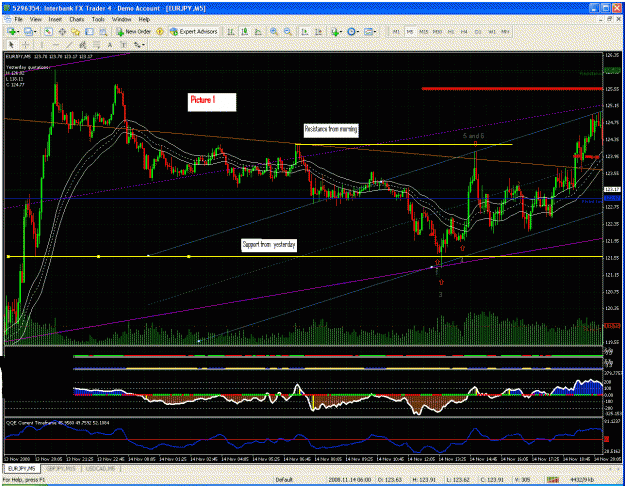The height and width of the screenshot is (486, 625).
Task: Switch to W1 timeframe
Action: click(x=491, y=32)
